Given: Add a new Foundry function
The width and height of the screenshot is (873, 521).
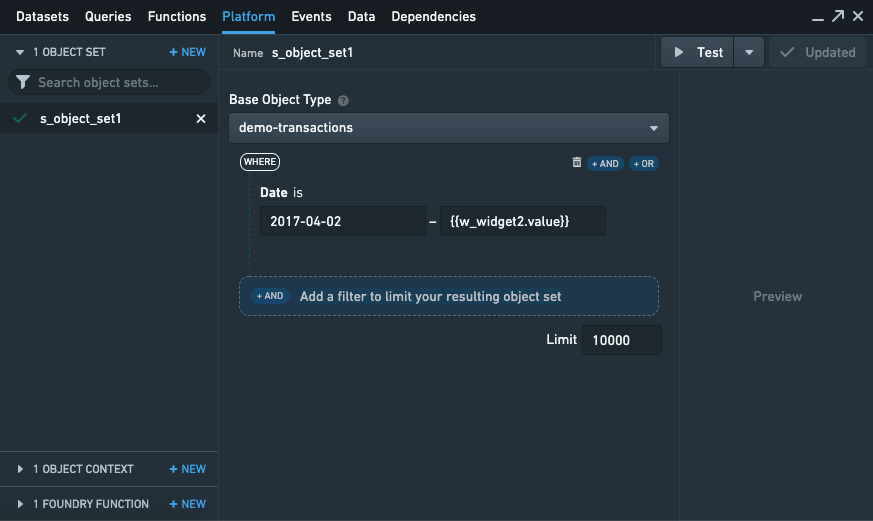Looking at the screenshot, I should click(x=188, y=504).
